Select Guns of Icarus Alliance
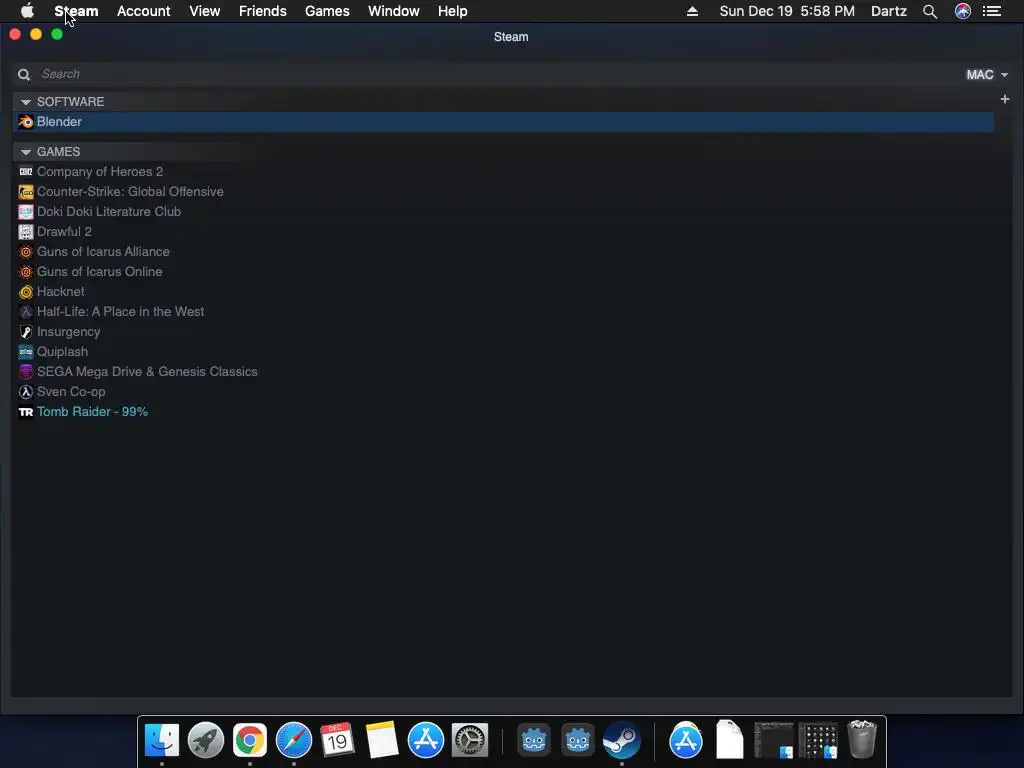 click(x=103, y=252)
